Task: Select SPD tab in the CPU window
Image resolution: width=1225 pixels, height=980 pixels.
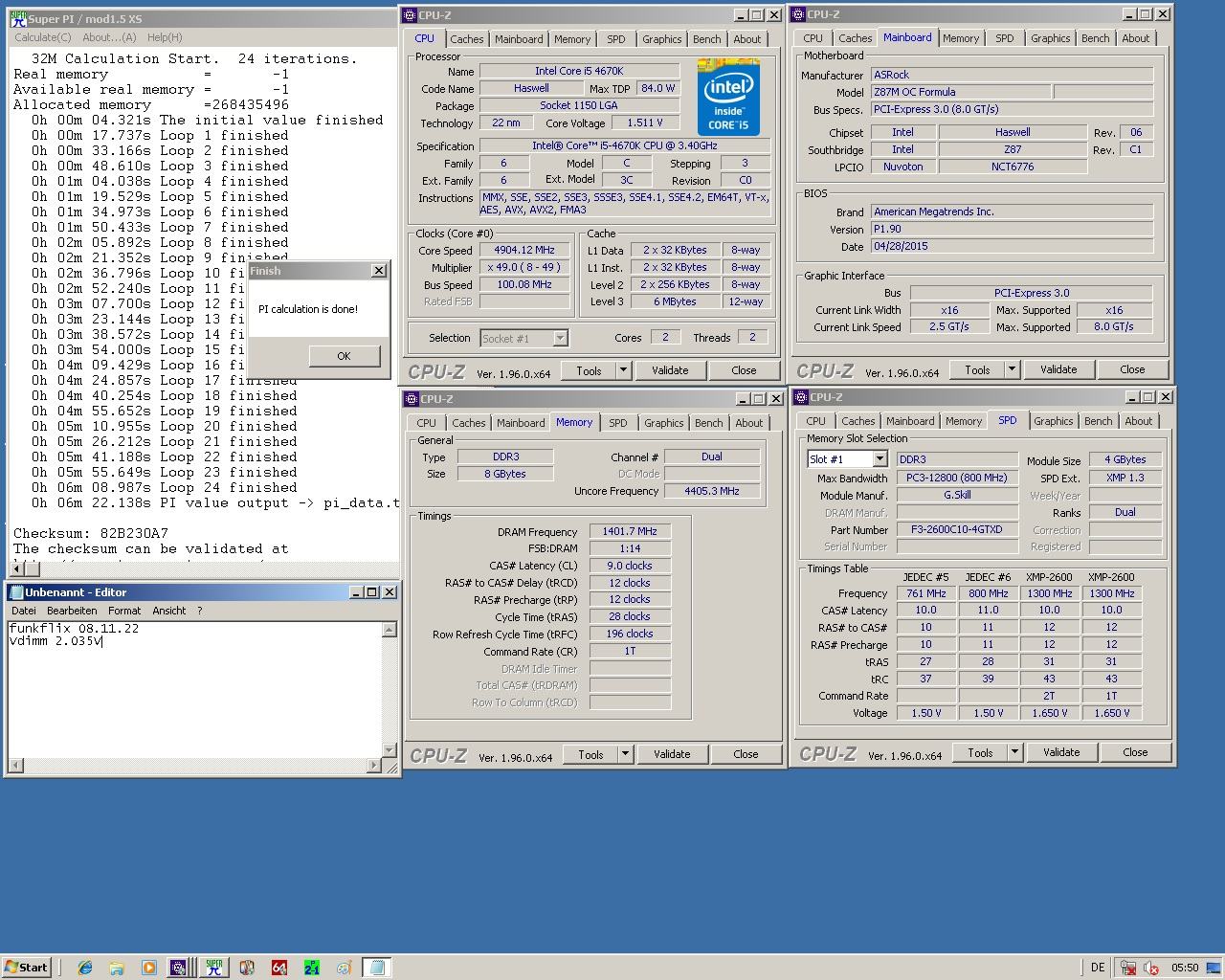Action: point(616,39)
